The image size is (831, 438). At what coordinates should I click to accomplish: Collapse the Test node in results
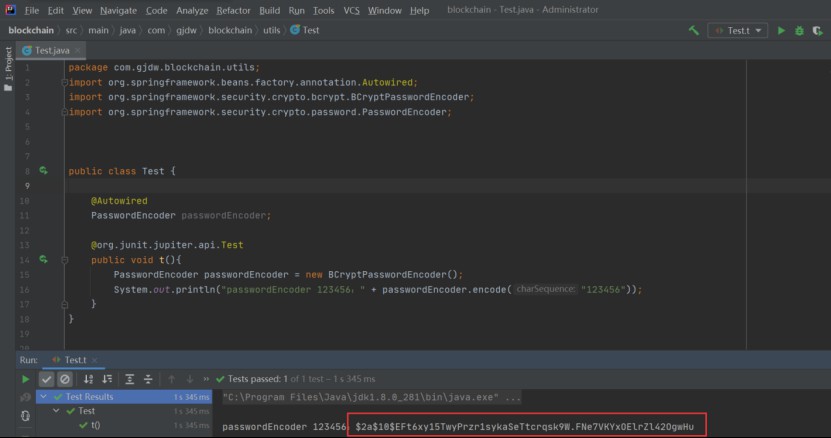click(57, 411)
